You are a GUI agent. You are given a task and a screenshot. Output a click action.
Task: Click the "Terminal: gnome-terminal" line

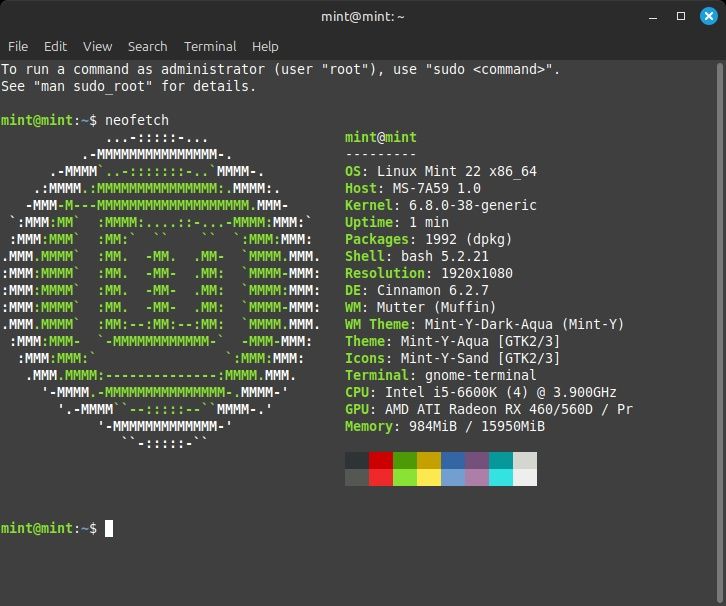point(441,375)
